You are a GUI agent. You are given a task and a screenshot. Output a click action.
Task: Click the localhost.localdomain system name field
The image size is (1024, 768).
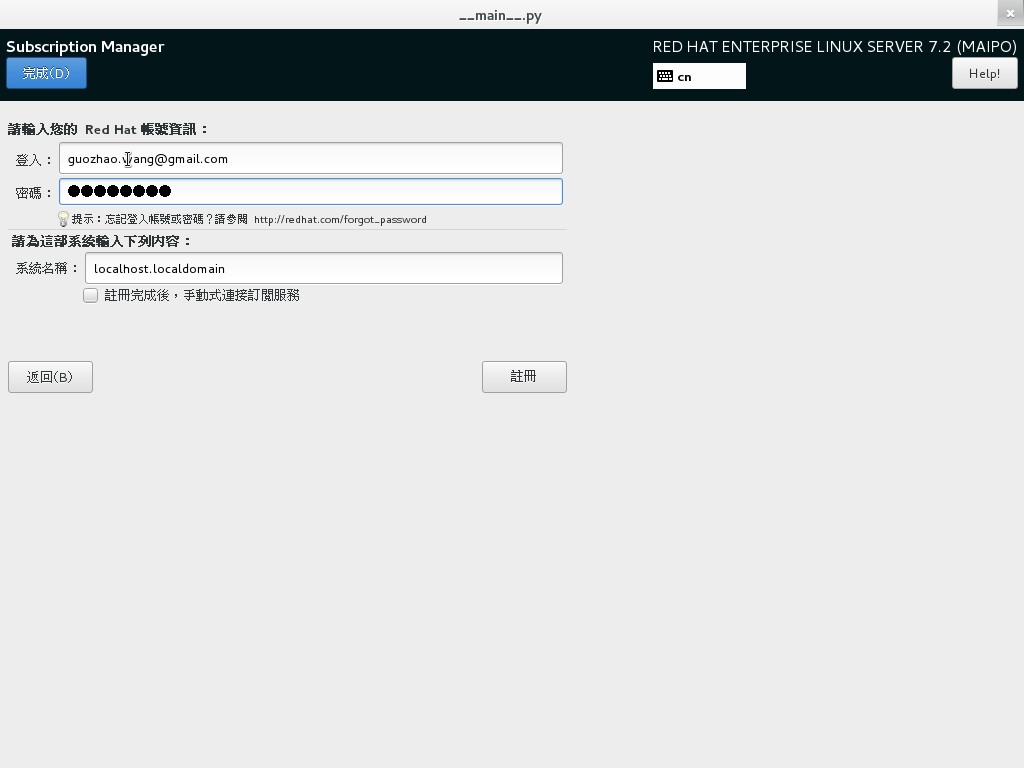tap(323, 268)
